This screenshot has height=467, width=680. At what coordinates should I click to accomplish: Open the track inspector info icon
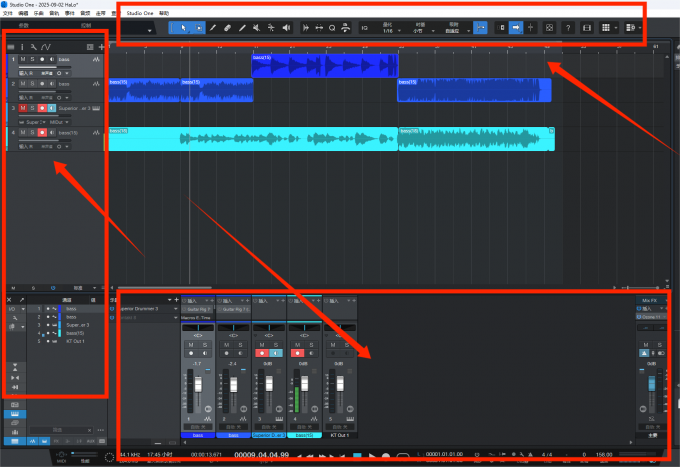[x=22, y=47]
